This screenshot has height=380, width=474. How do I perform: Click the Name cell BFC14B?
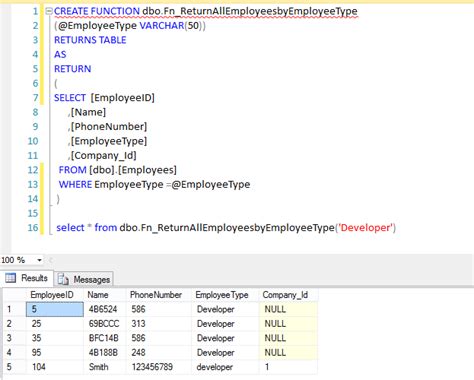click(105, 338)
